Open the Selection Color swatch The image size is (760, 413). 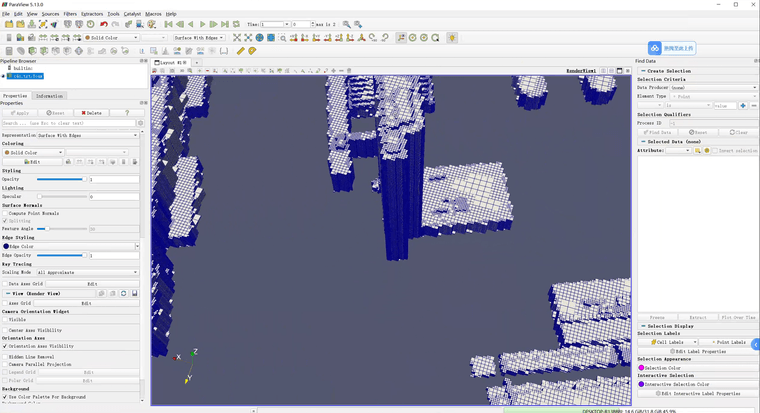pos(641,368)
